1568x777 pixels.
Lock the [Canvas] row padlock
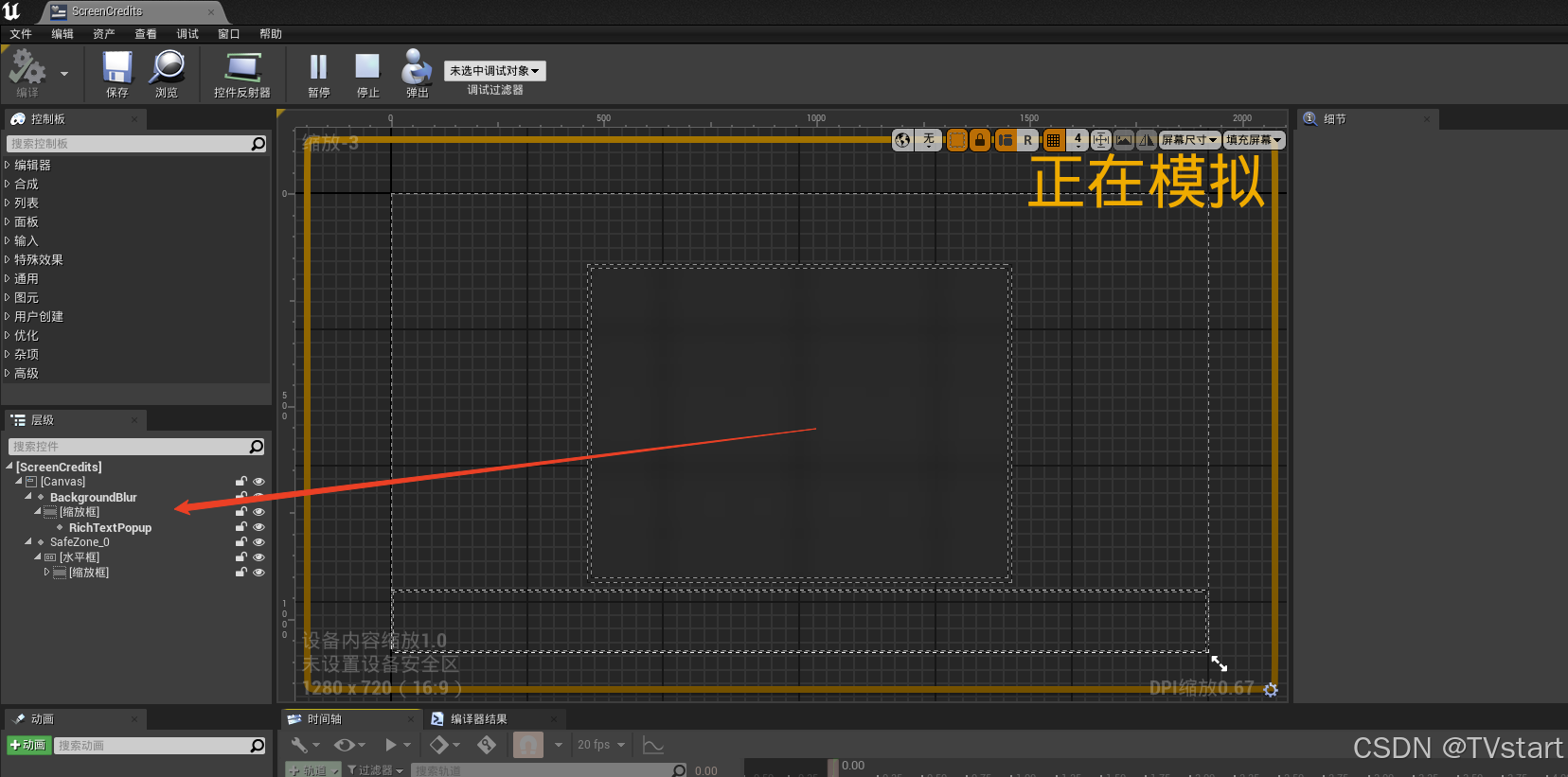(x=241, y=482)
